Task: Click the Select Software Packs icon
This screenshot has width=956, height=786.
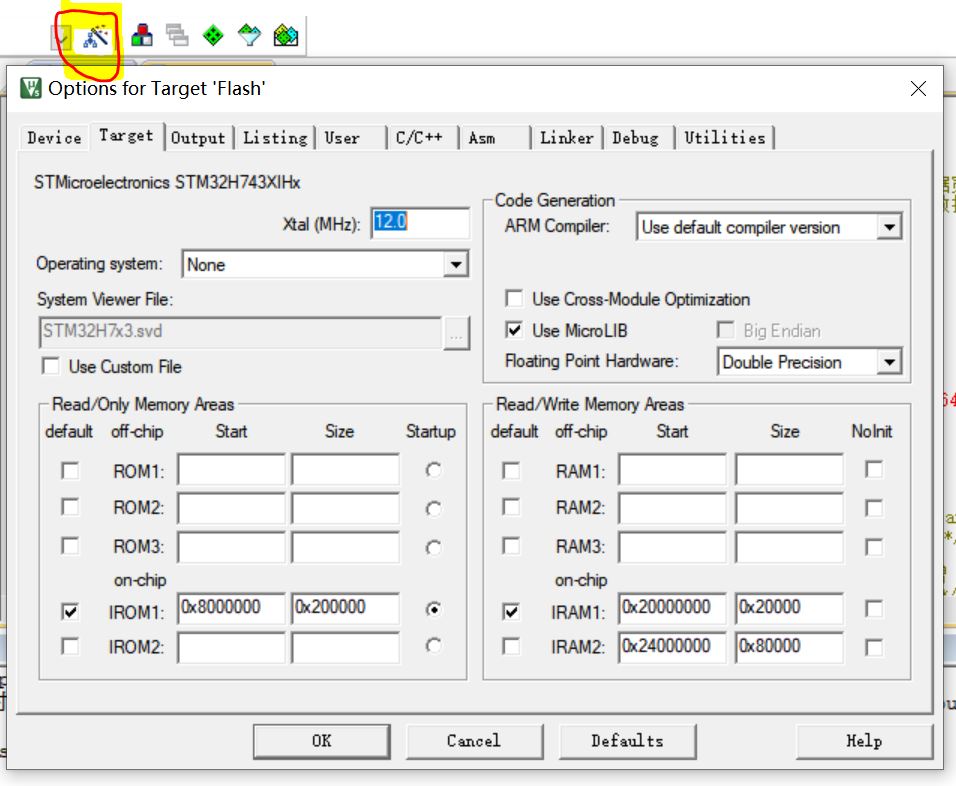Action: click(x=249, y=35)
